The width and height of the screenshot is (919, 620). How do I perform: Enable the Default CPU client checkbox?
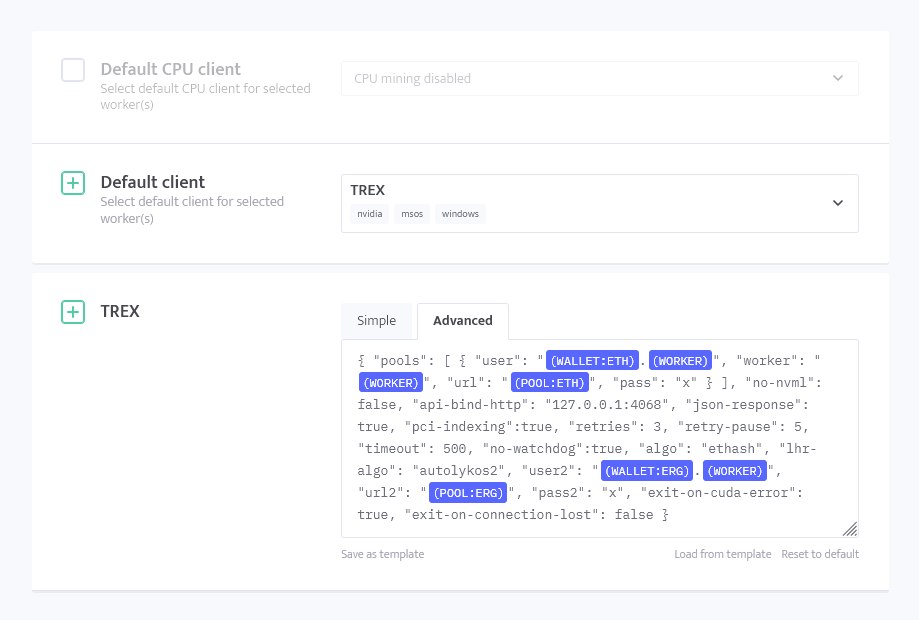(73, 70)
